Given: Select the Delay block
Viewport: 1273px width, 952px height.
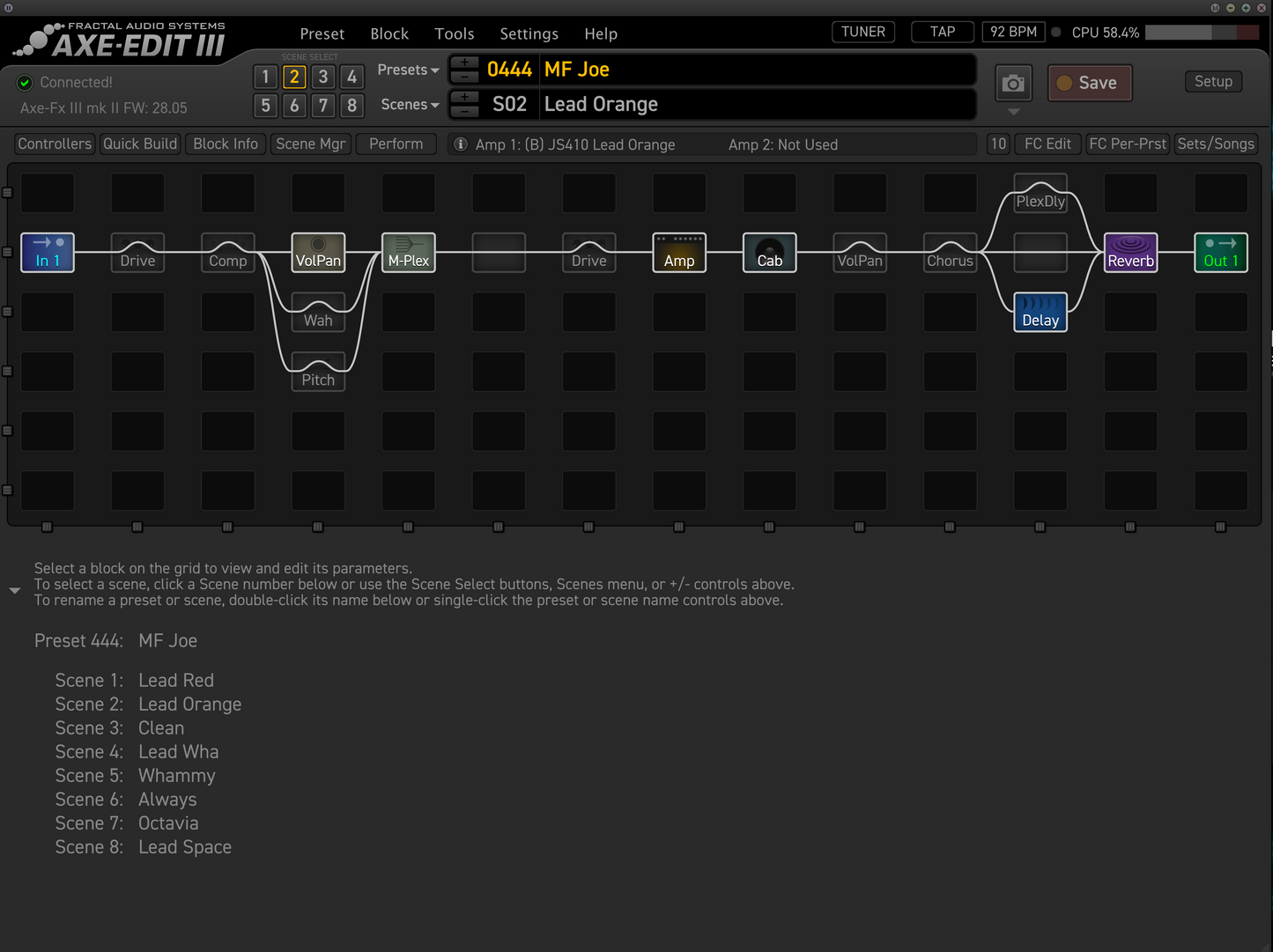Looking at the screenshot, I should [x=1040, y=313].
